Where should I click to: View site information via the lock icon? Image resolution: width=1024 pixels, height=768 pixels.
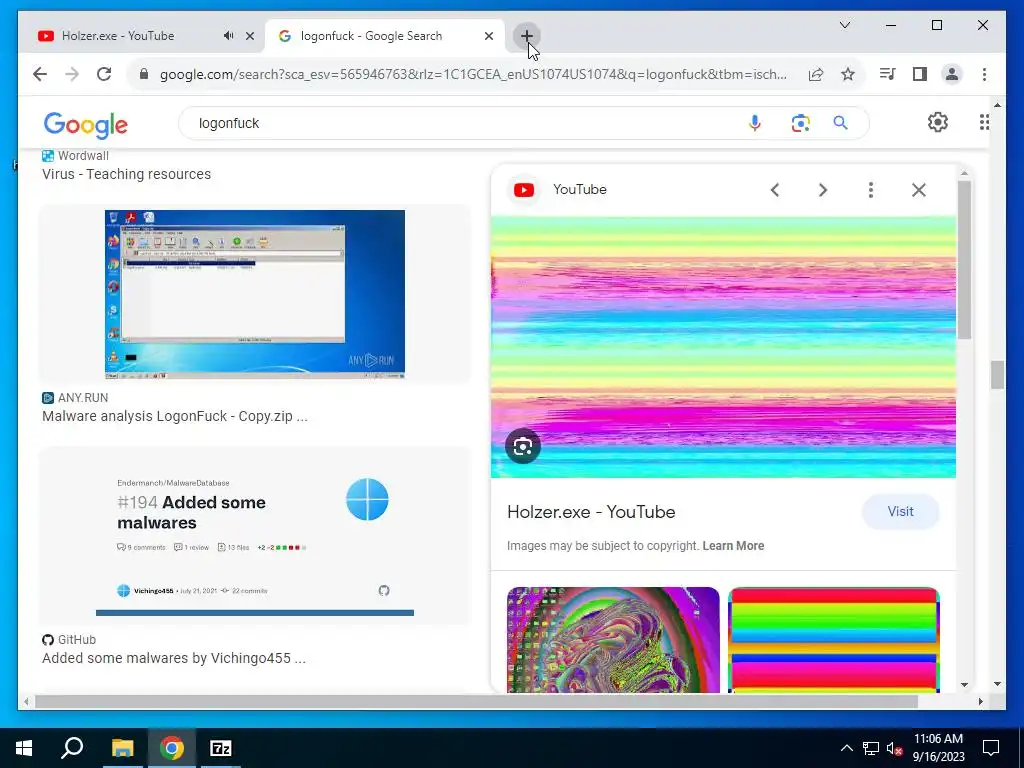(x=144, y=74)
